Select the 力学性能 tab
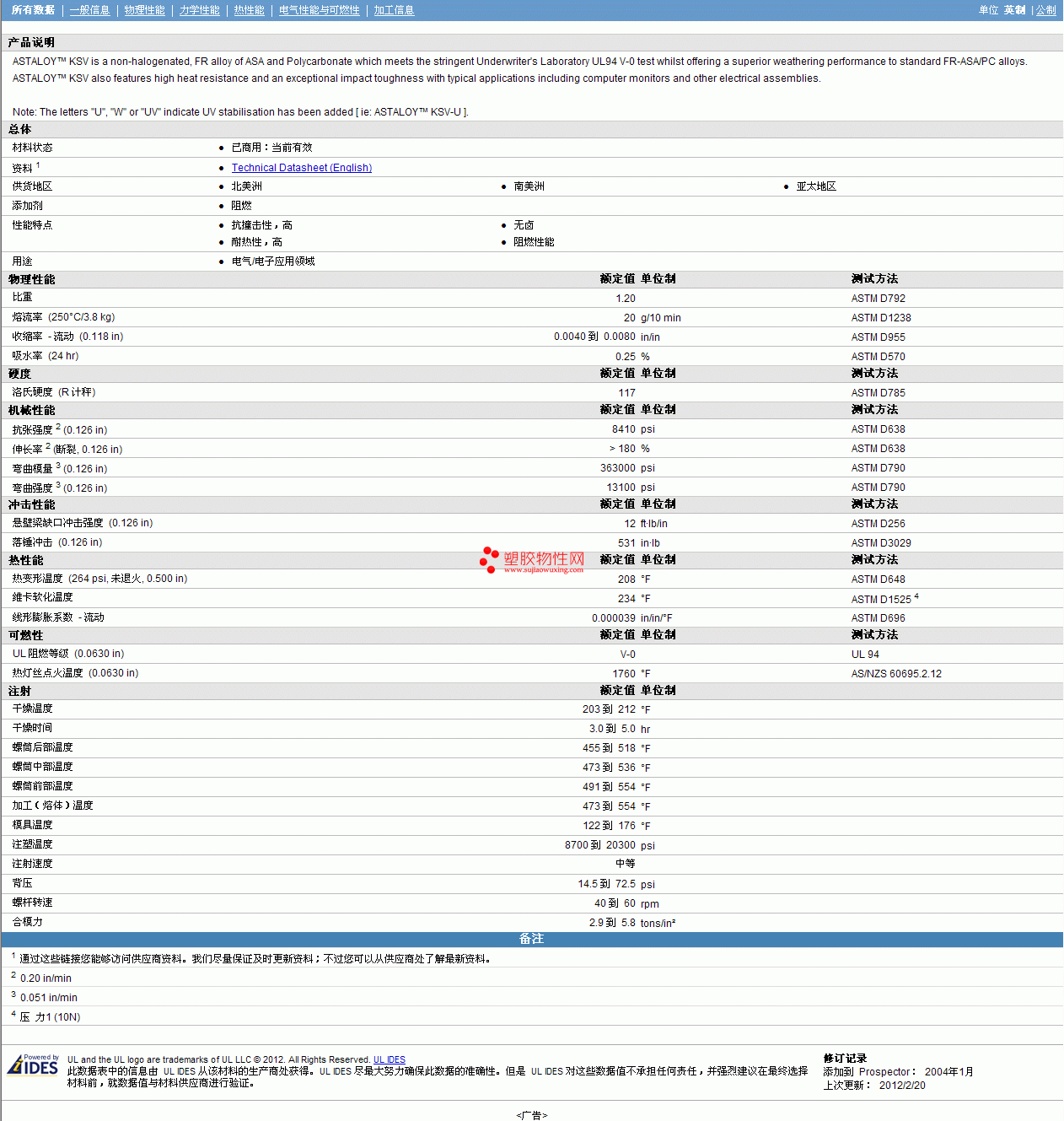The height and width of the screenshot is (1121, 1064). [200, 10]
